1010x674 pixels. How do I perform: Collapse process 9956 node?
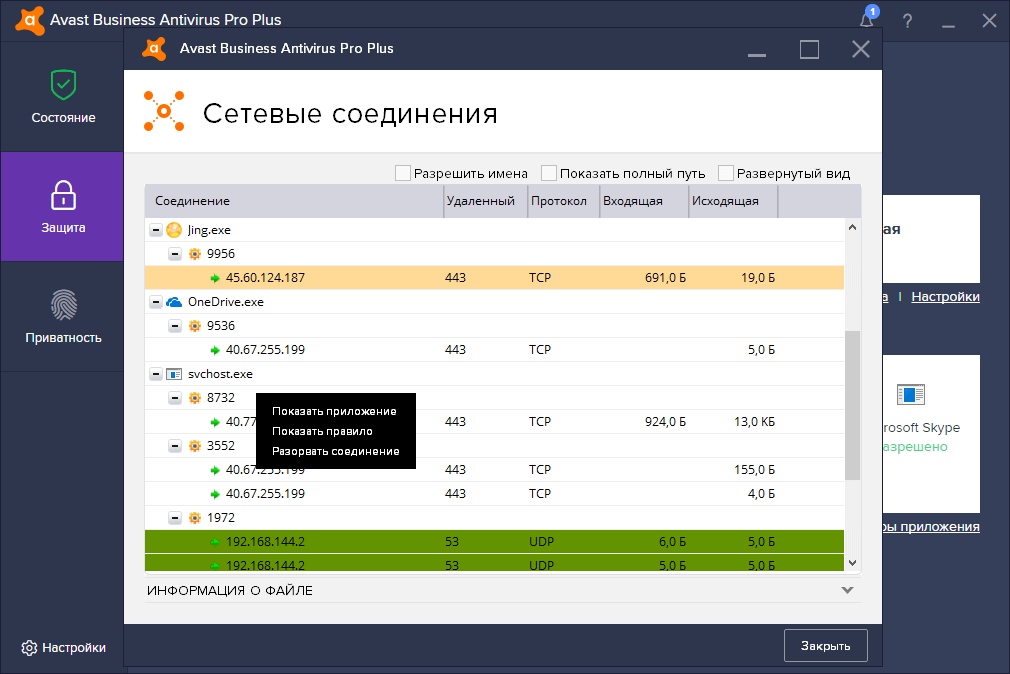(175, 254)
